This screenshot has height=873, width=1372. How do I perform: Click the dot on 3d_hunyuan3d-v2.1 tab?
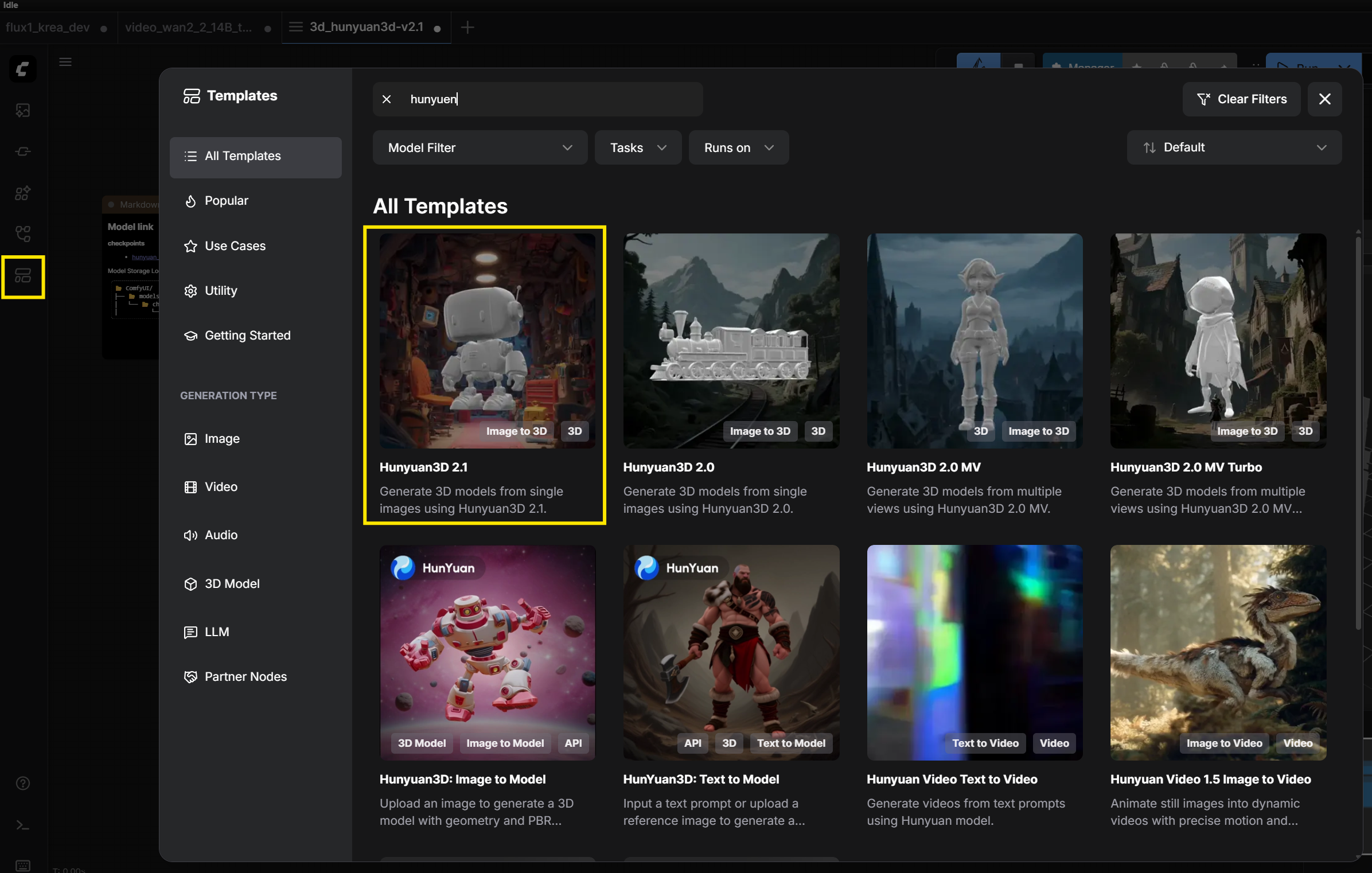pos(438,29)
